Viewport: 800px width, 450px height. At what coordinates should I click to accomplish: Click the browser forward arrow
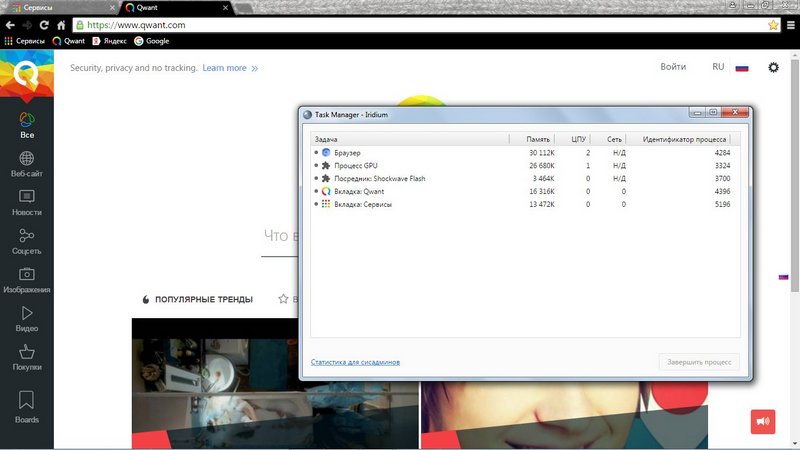(27, 25)
